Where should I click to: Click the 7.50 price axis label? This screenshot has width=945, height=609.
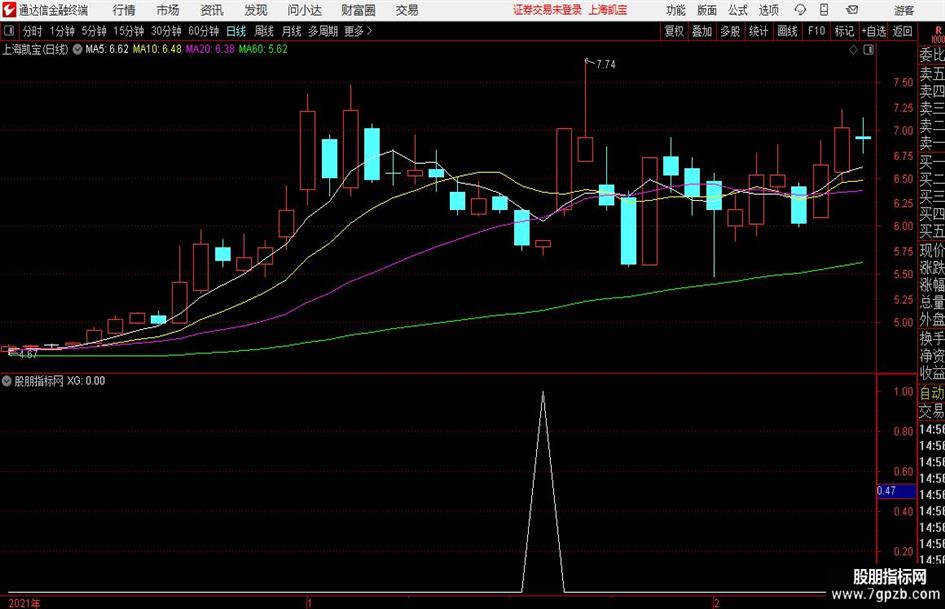tap(903, 83)
